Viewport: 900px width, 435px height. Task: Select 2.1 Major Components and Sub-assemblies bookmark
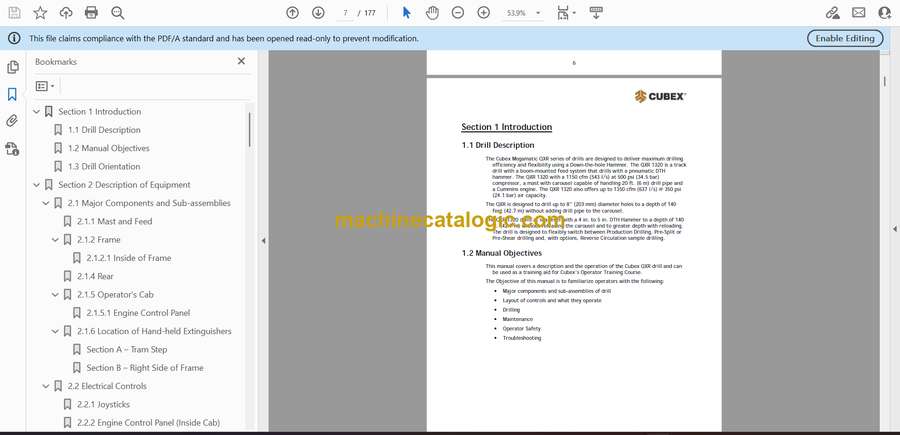(149, 203)
